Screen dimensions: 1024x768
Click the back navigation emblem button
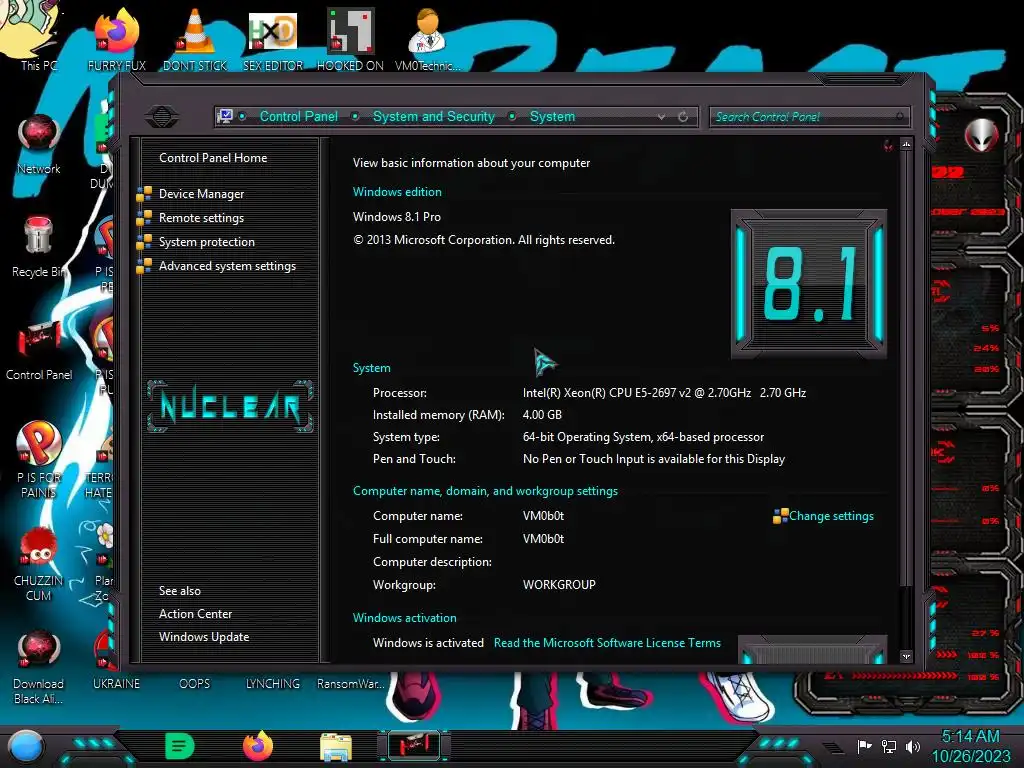point(162,116)
